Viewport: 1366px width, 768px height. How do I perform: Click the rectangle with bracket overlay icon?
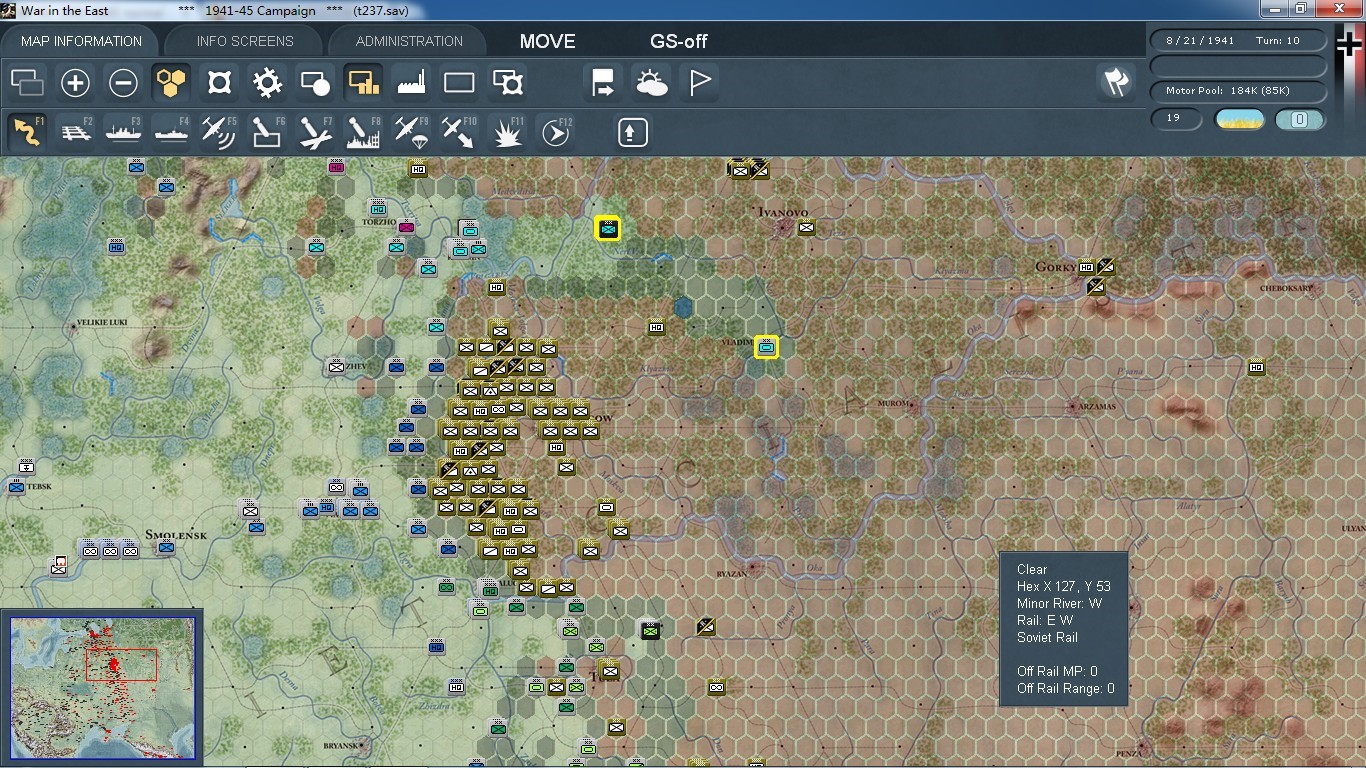click(x=507, y=83)
